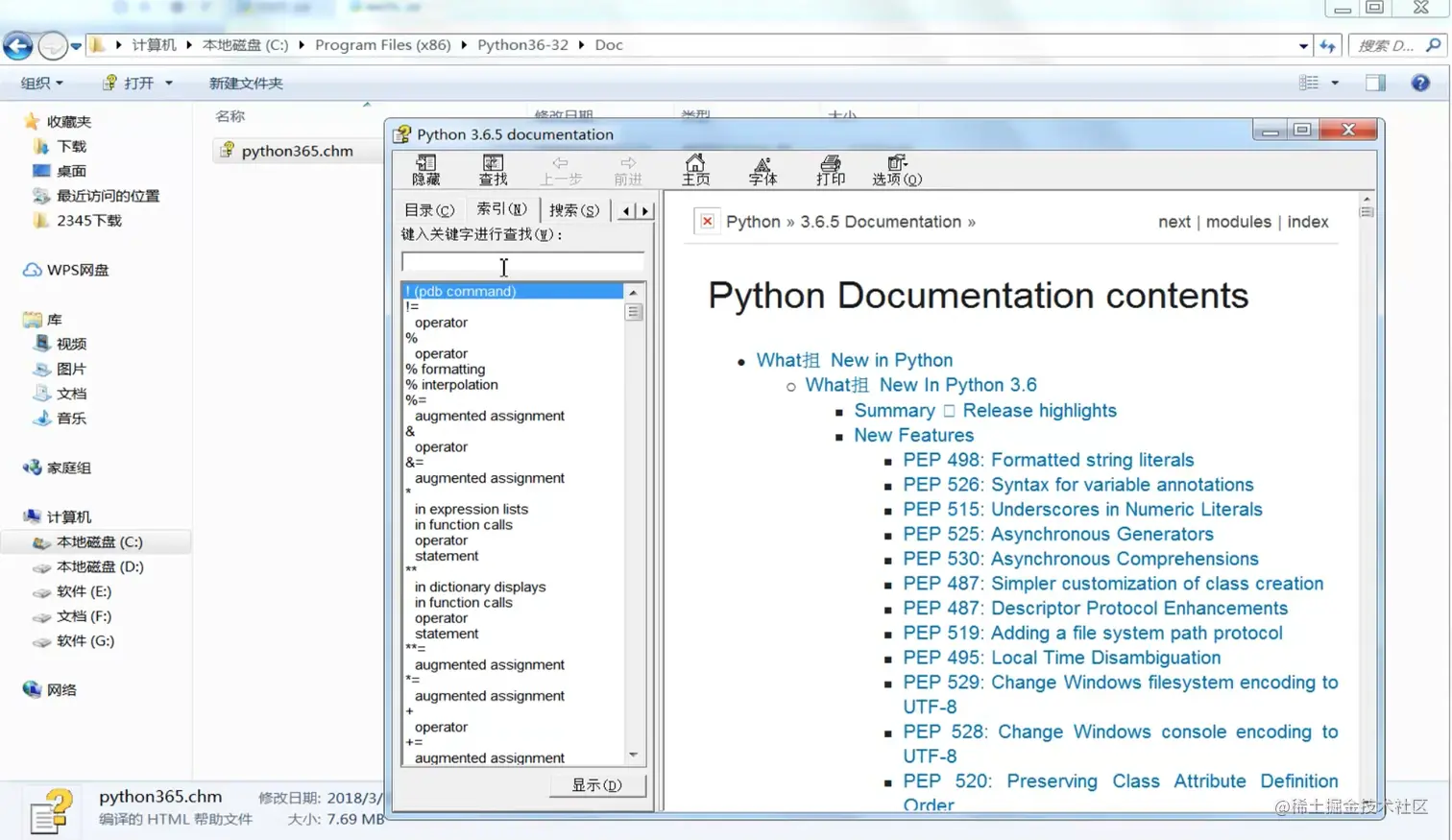Viewport: 1452px width, 840px height.
Task: Switch to the 搜索(S) tab
Action: click(x=574, y=209)
